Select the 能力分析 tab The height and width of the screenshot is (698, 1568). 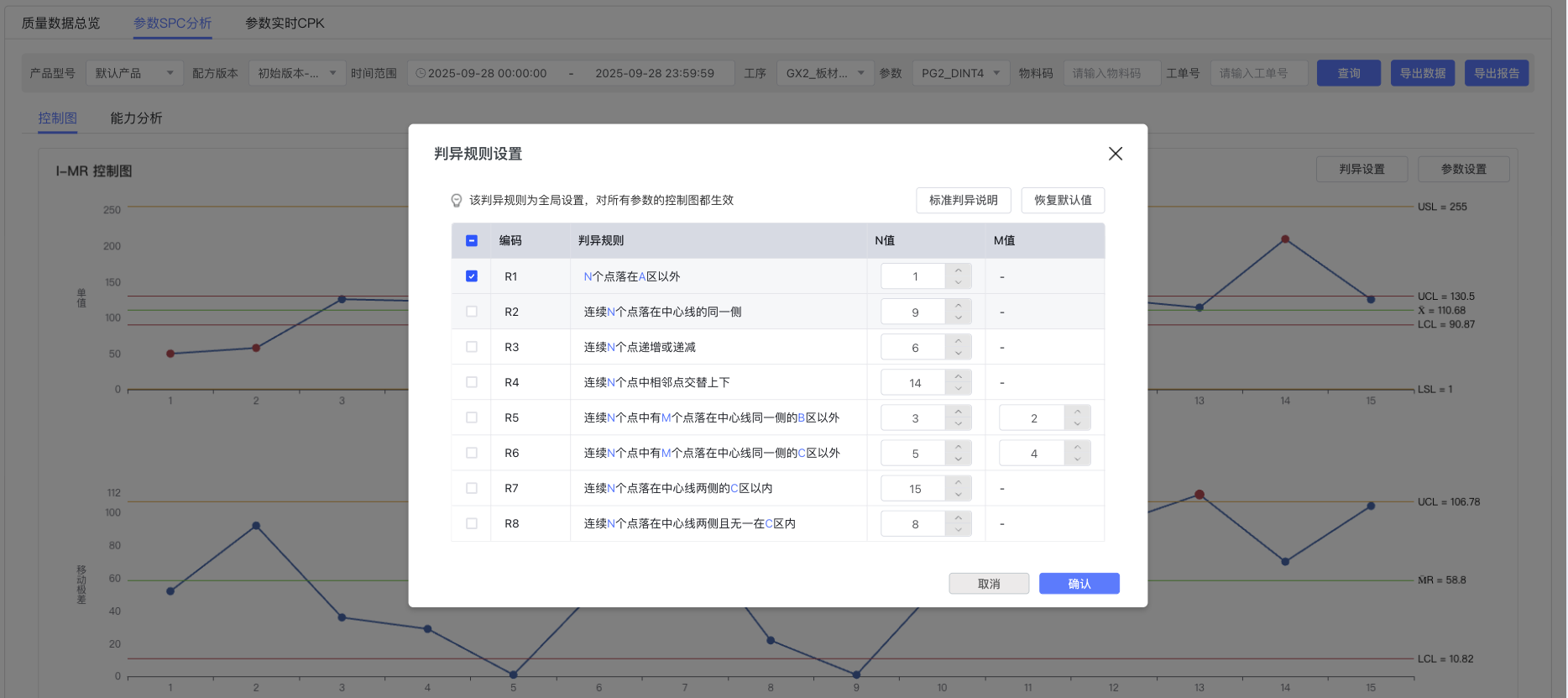pyautogui.click(x=136, y=118)
